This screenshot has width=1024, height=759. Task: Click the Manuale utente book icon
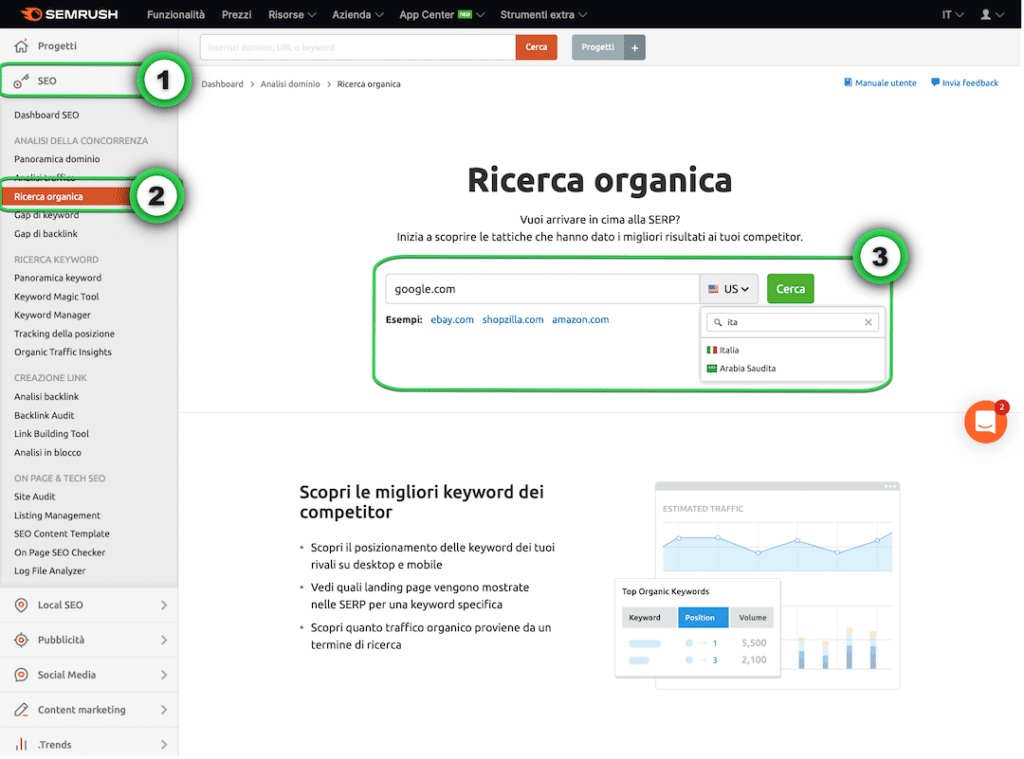(848, 82)
